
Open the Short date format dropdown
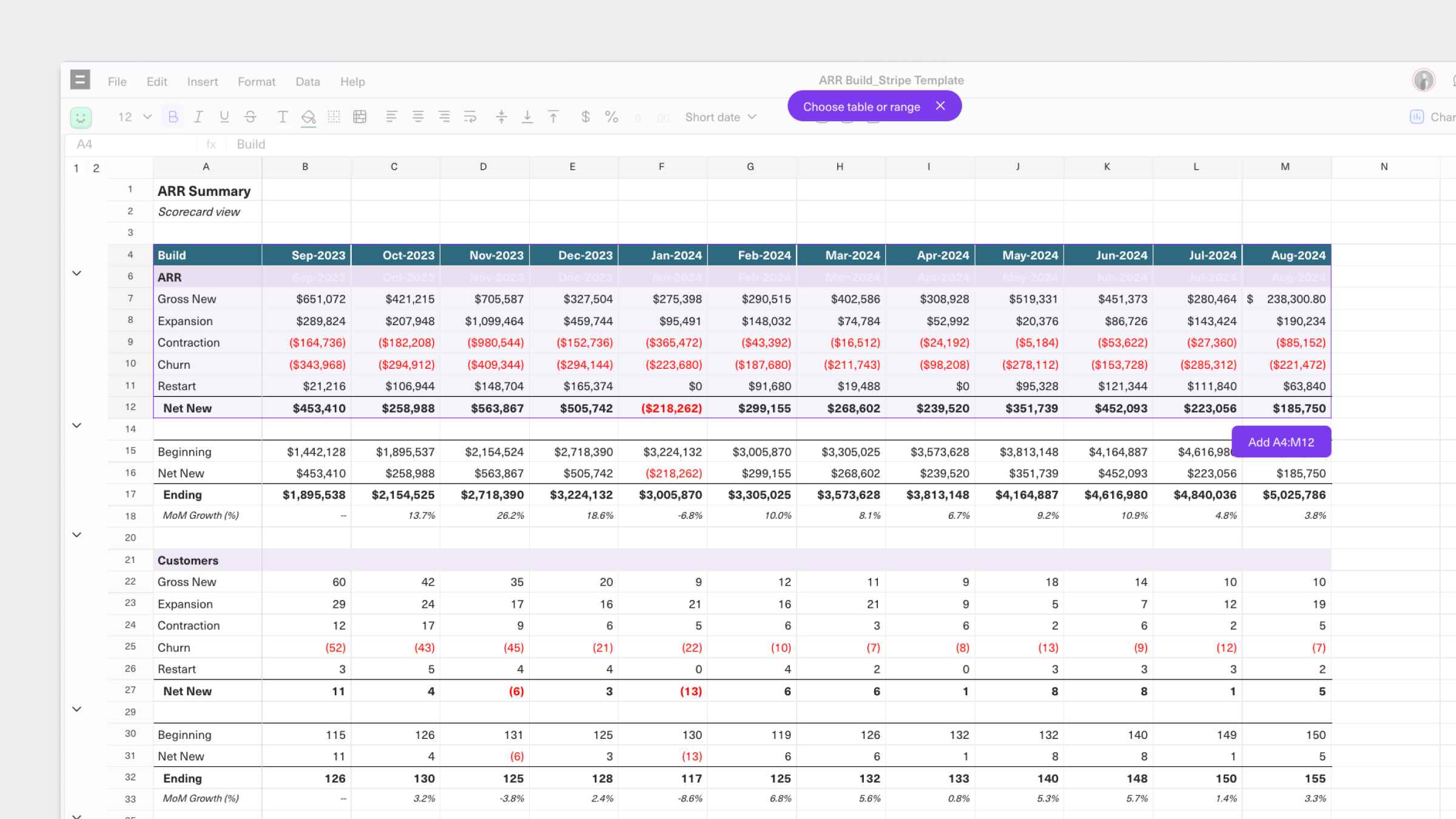click(x=721, y=117)
